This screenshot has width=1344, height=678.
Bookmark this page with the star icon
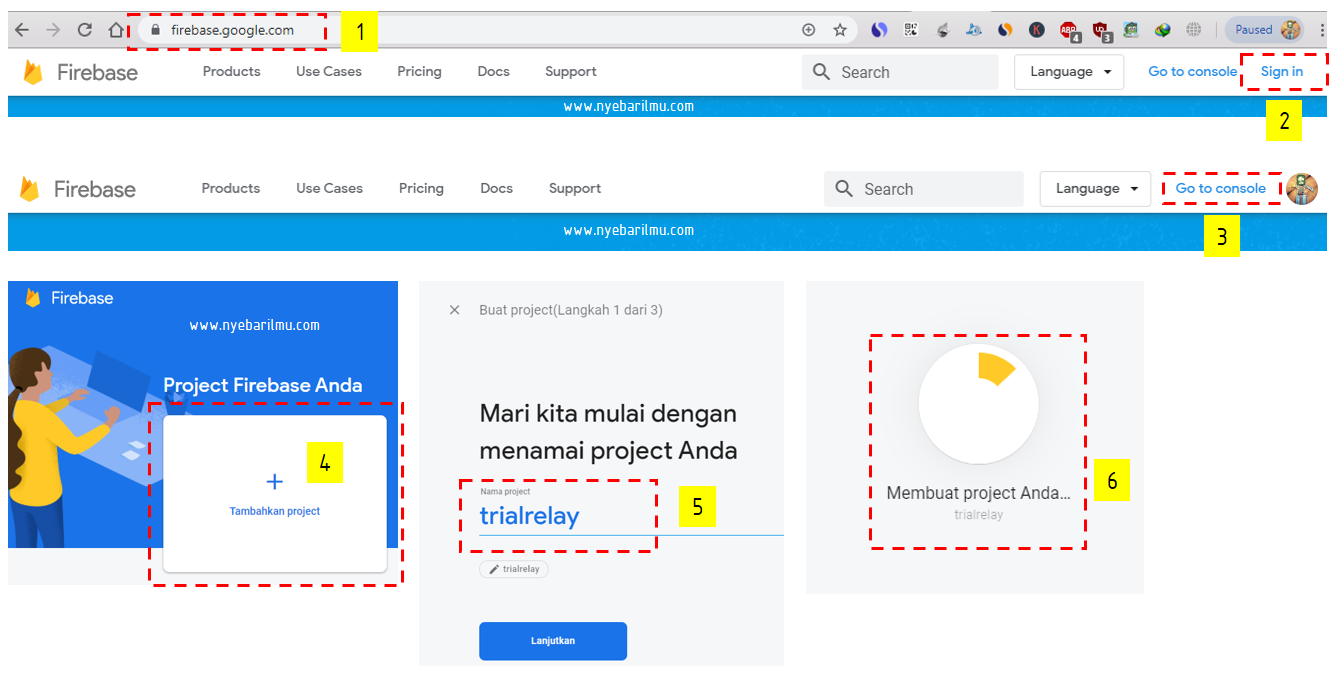pos(840,30)
